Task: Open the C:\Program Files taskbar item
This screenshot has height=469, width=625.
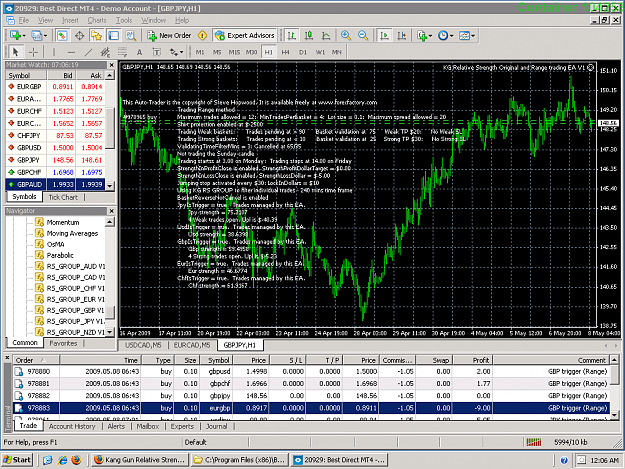Action: tap(240, 460)
